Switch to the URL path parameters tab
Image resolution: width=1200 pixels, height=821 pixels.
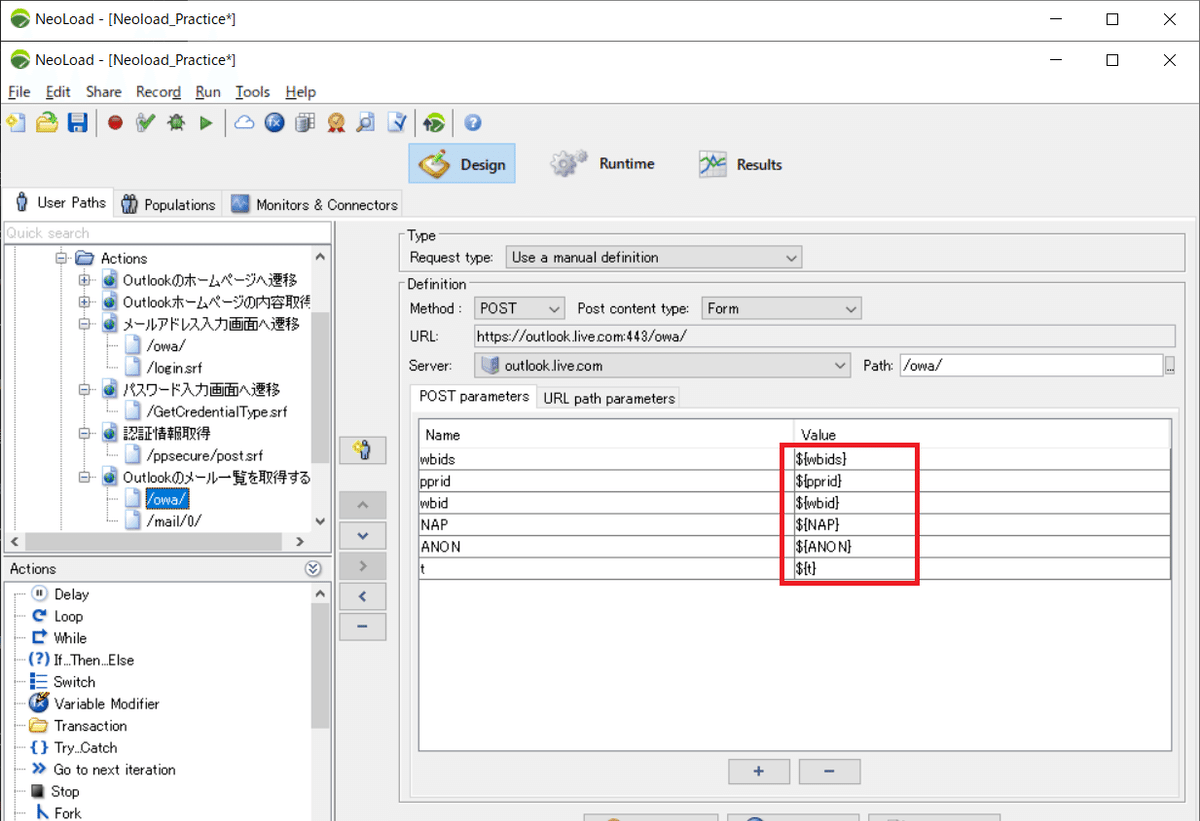609,398
